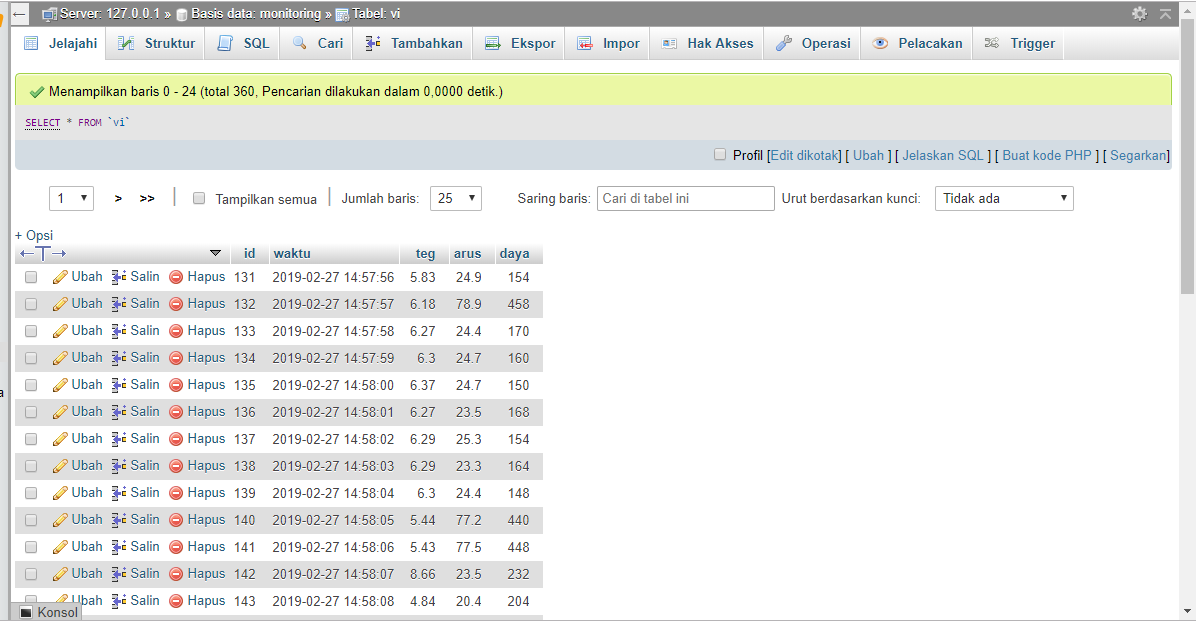Click the red delete icon for row 142
1196x624 pixels.
176,574
